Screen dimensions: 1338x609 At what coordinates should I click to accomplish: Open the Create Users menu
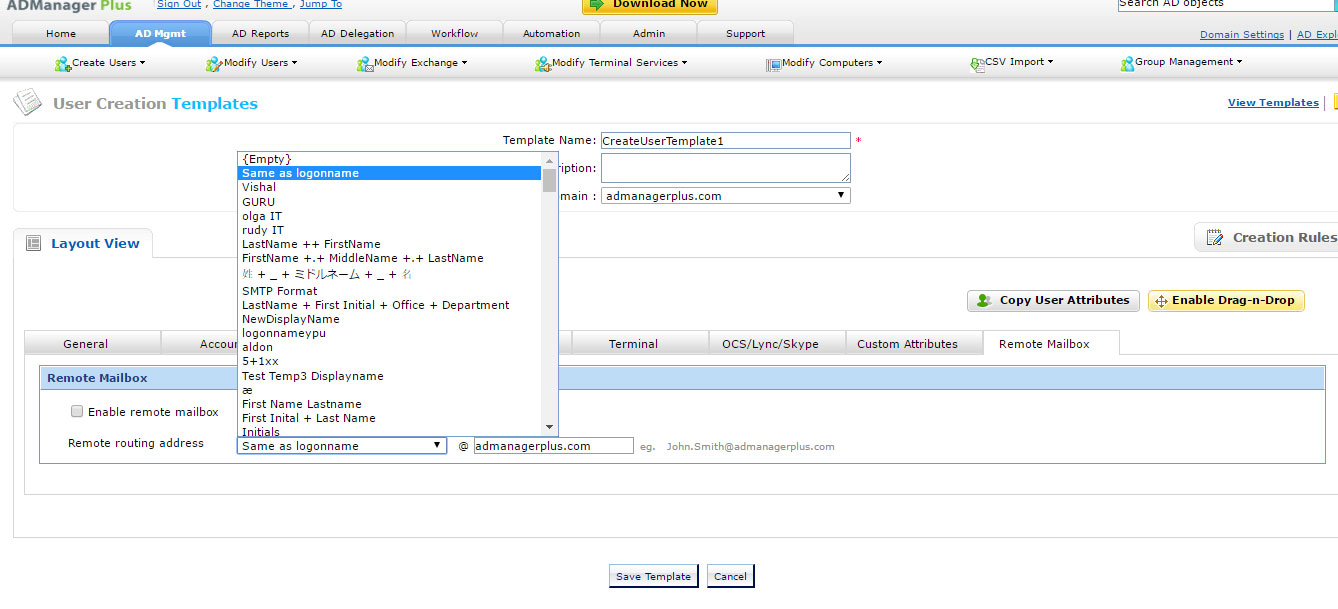pos(108,63)
